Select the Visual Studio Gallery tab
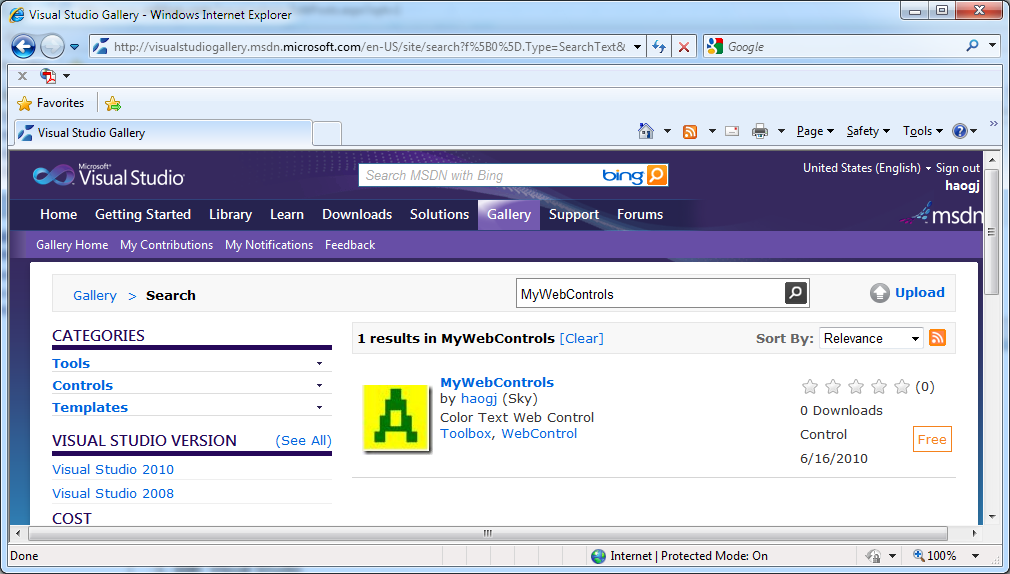Screen dimensions: 1010x574 click(164, 133)
